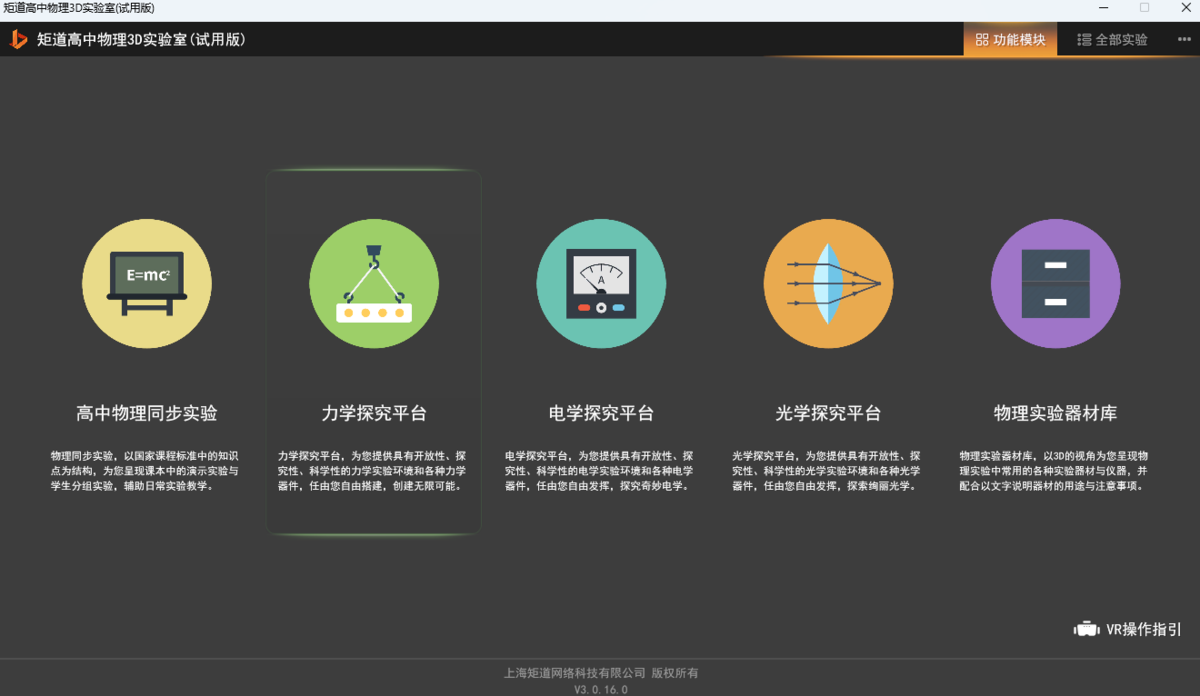Click the 物理实验器材库 description paragraph

[x=1055, y=471]
